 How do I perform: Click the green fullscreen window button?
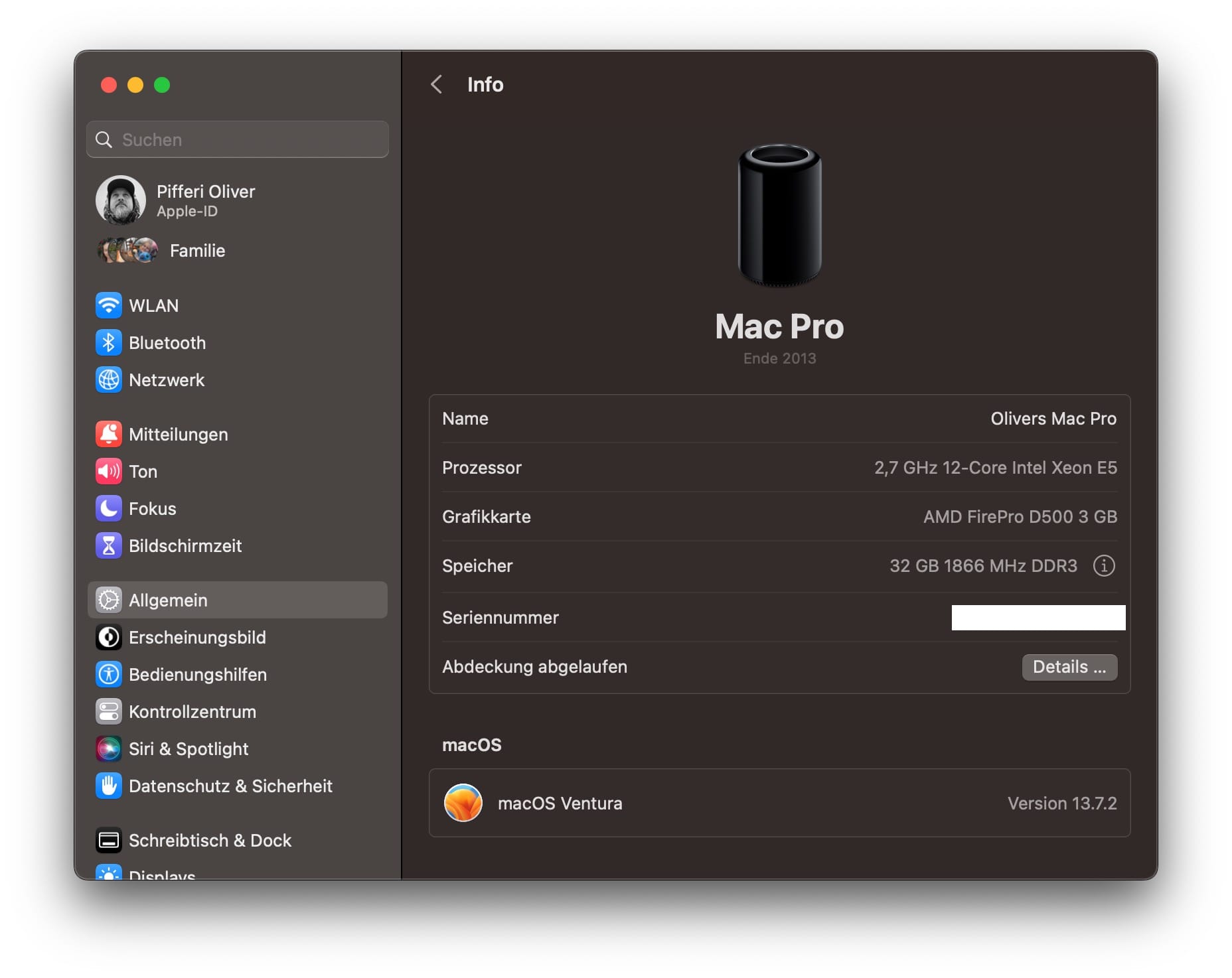[162, 85]
